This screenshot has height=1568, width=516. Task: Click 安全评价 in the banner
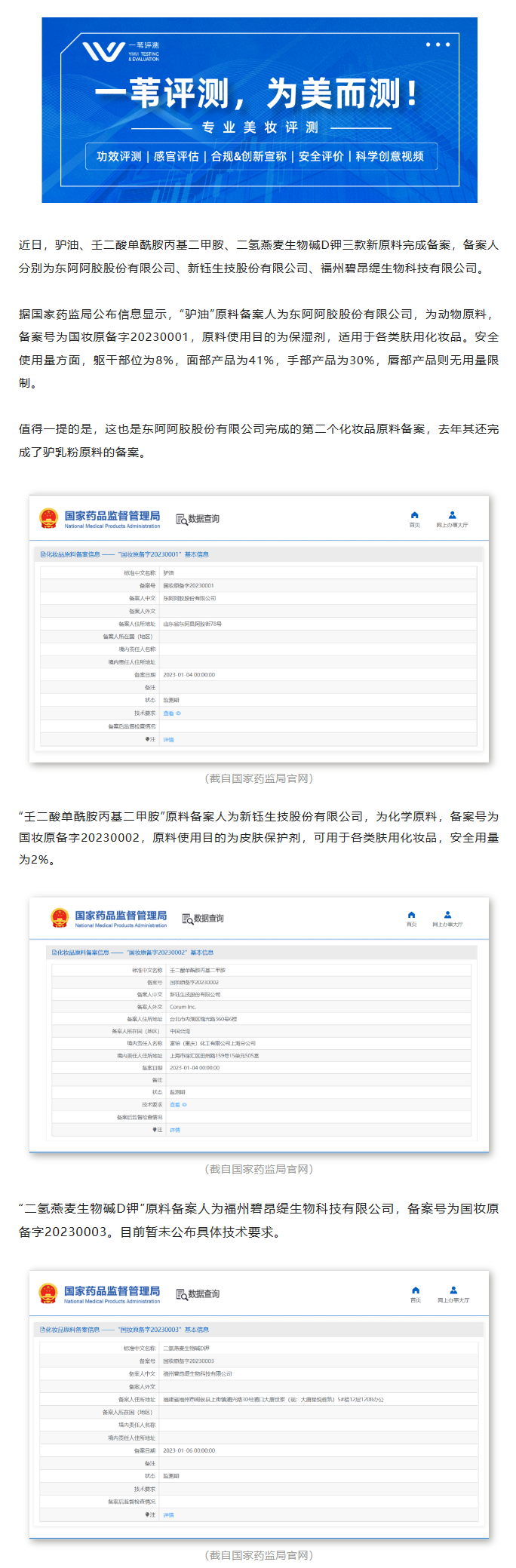click(x=321, y=156)
